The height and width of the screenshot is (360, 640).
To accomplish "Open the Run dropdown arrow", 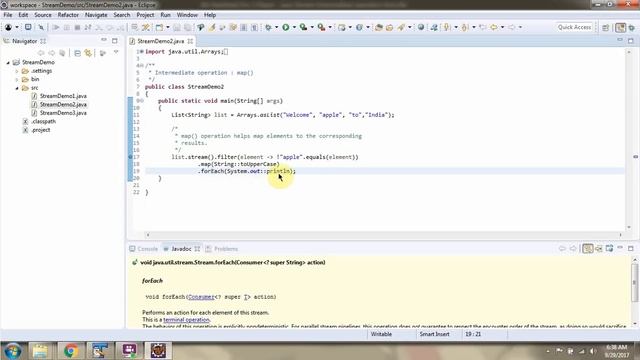I will (294, 27).
